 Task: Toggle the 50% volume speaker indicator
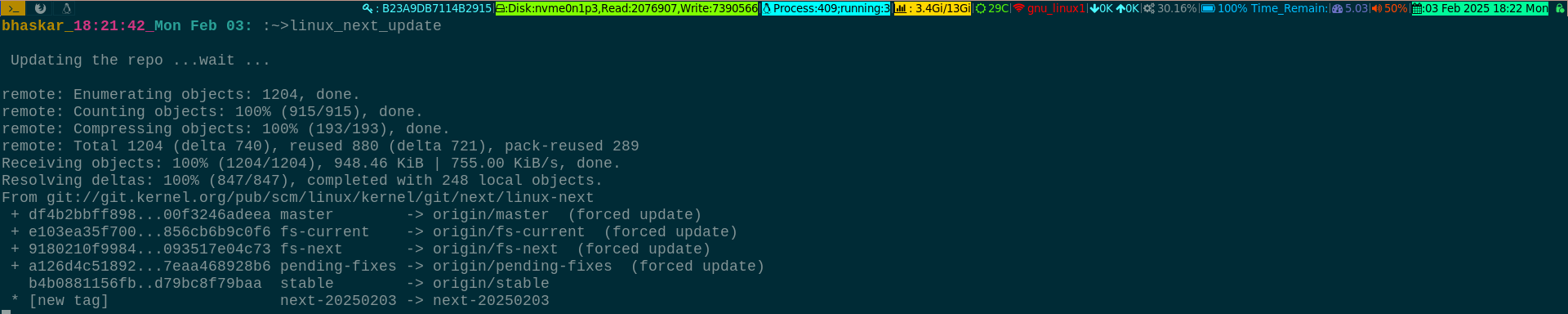click(x=1389, y=8)
